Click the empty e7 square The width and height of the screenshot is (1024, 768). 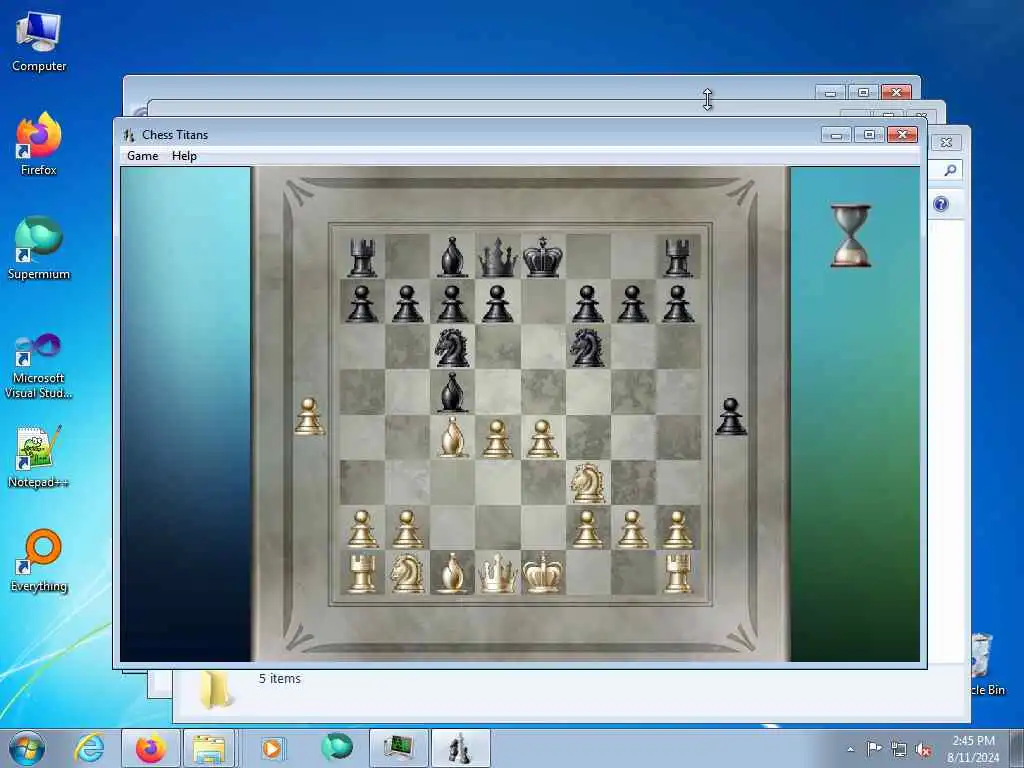(x=542, y=302)
